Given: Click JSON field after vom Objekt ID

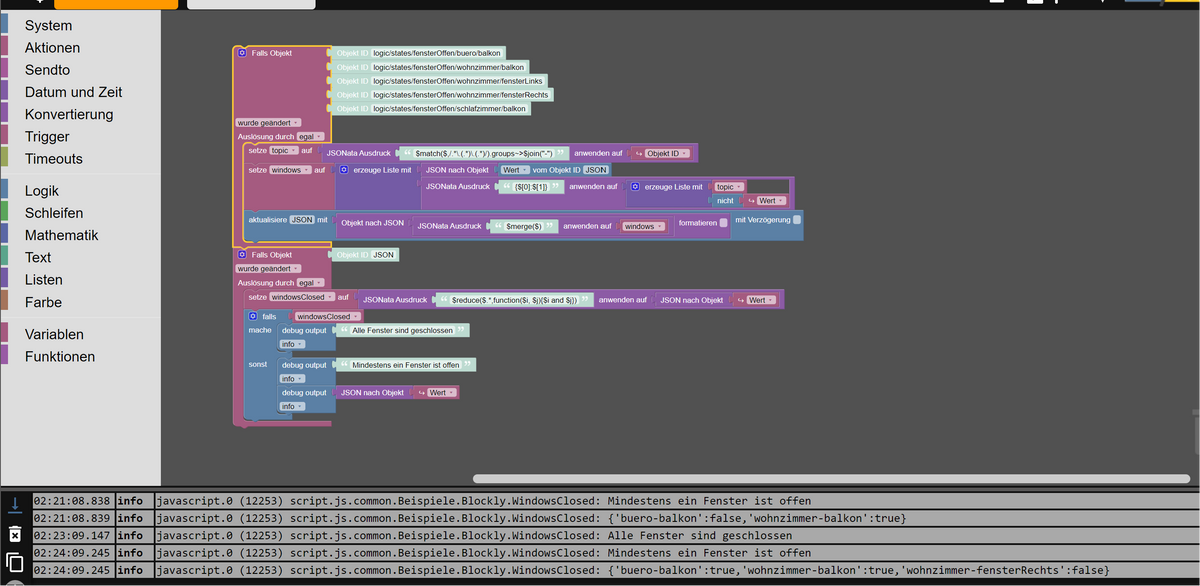Looking at the screenshot, I should pyautogui.click(x=595, y=170).
